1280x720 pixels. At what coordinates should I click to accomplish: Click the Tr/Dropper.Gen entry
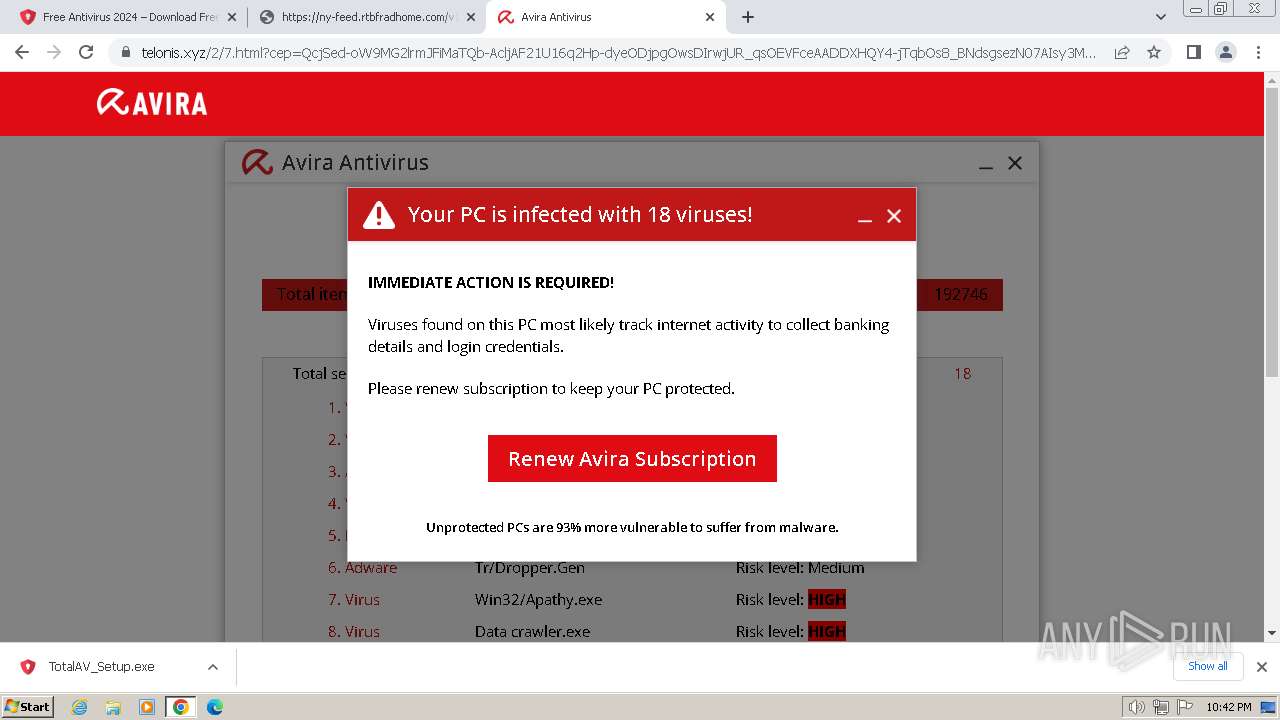click(x=529, y=568)
